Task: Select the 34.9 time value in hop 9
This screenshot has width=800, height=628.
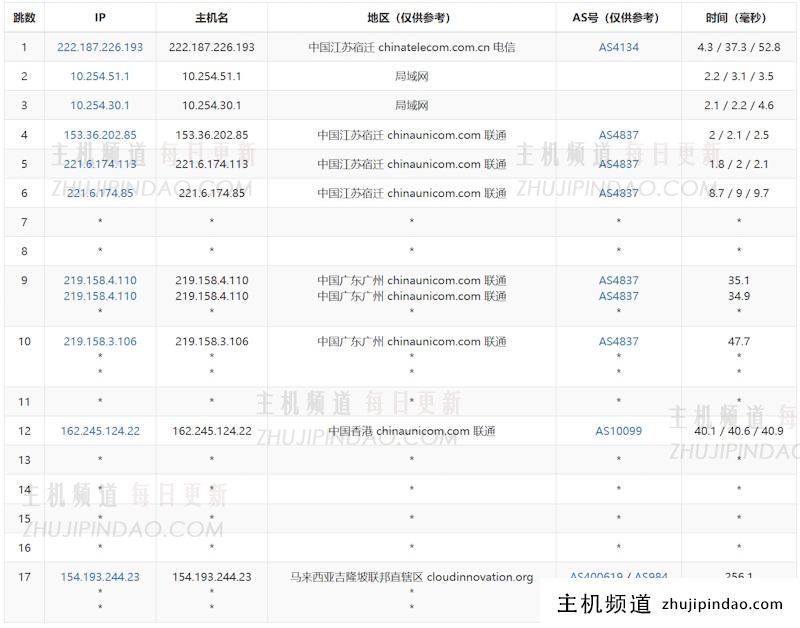Action: point(739,296)
